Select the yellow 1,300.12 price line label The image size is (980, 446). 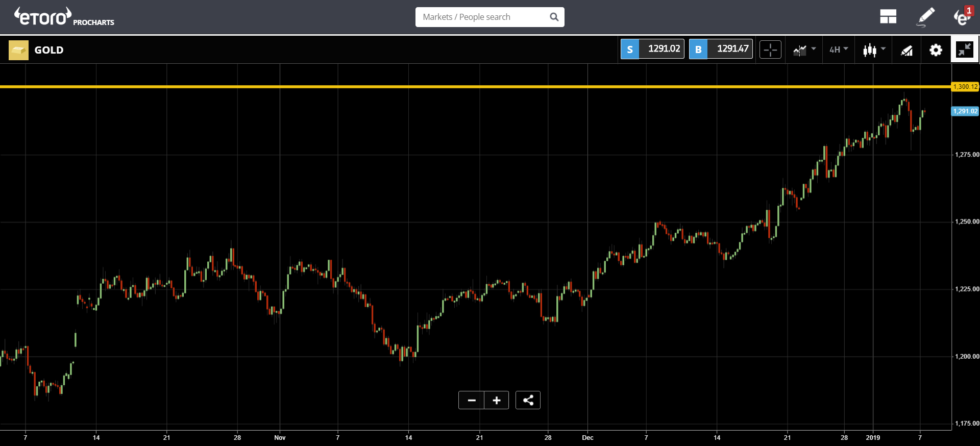coord(965,87)
